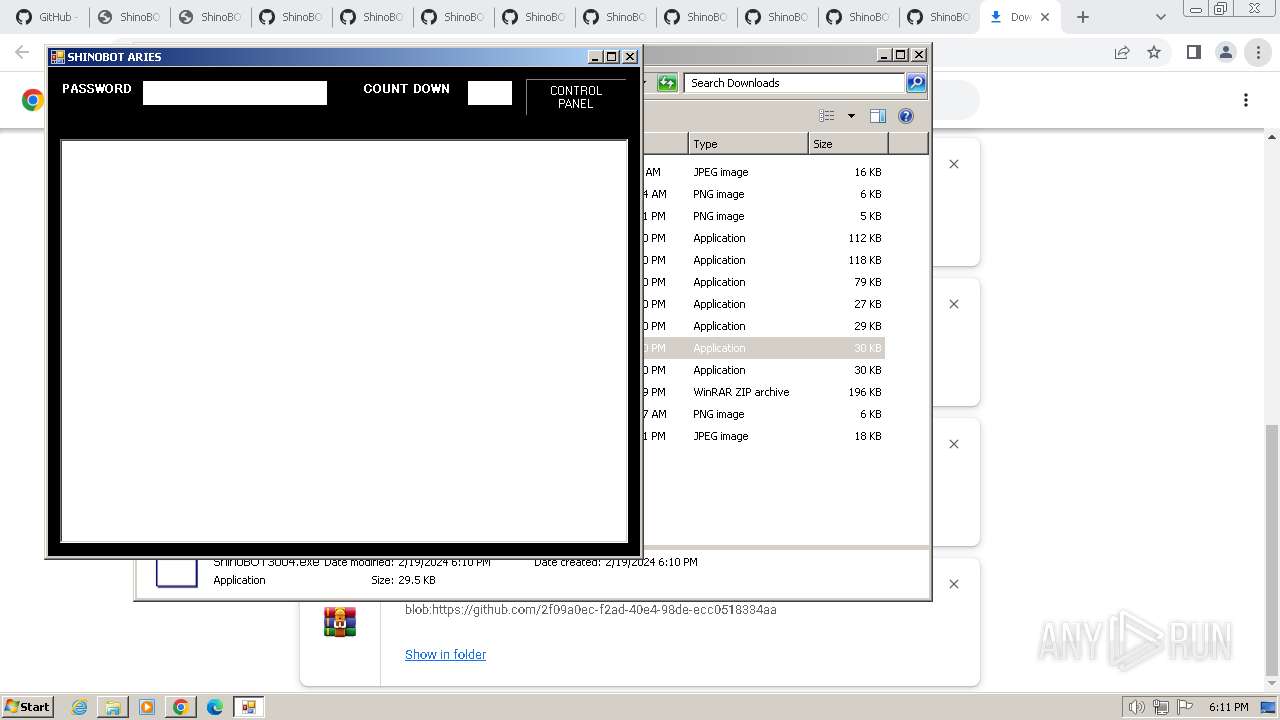The width and height of the screenshot is (1280, 720).
Task: Launch Internet Explorer from the taskbar
Action: pos(79,707)
